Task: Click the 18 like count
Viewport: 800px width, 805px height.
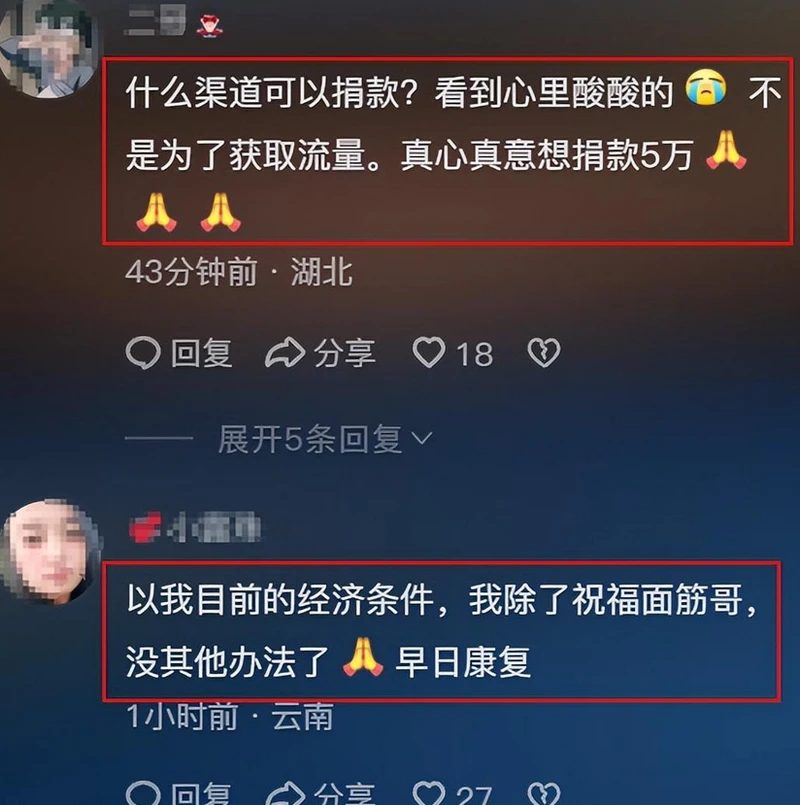Action: pos(475,354)
